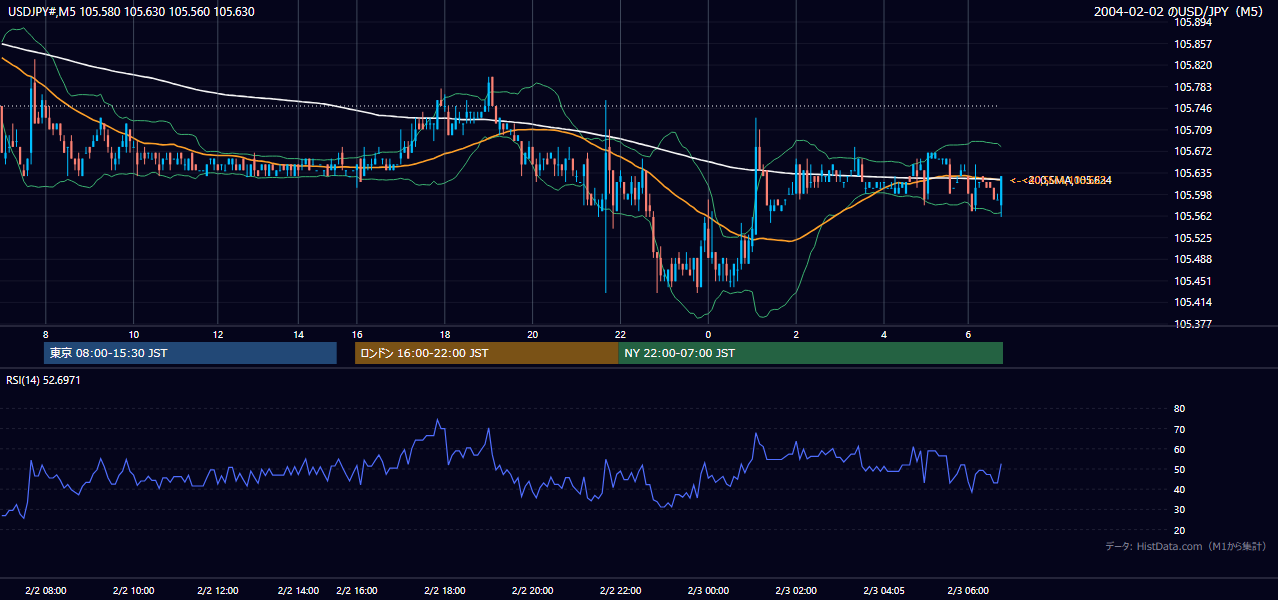Click the bottom time label 2/2 18:00
This screenshot has height=600, width=1278.
tap(445, 591)
